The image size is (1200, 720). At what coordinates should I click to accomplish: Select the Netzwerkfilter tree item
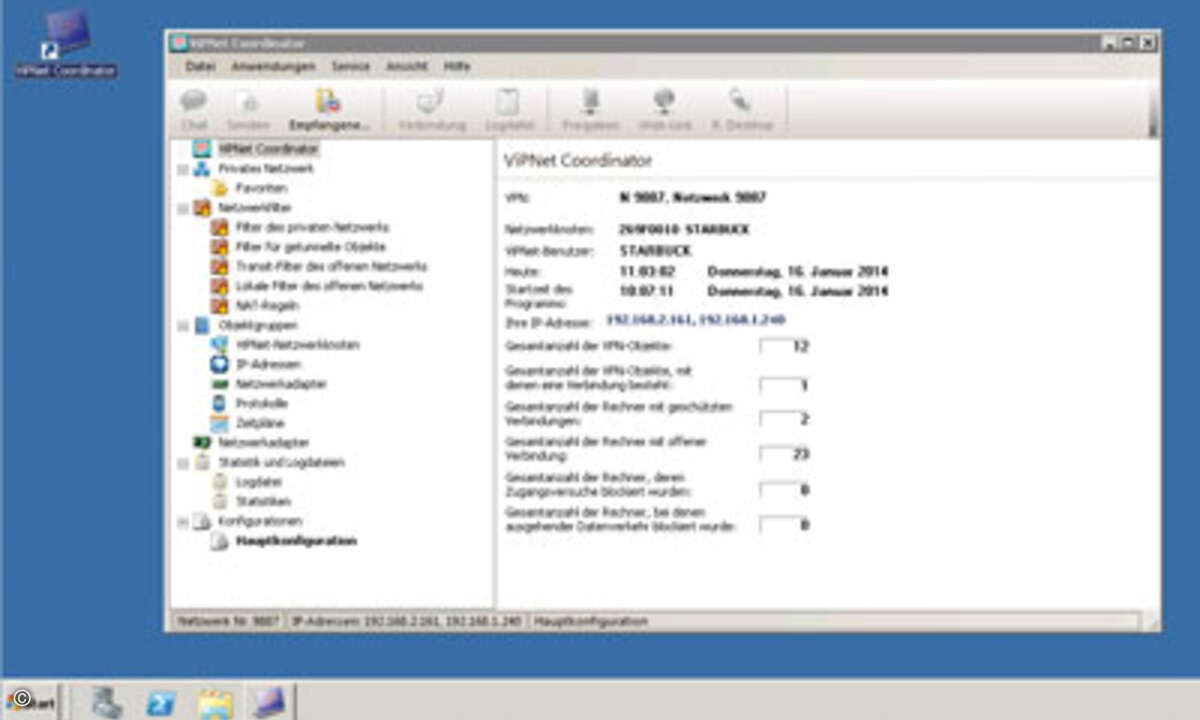pyautogui.click(x=255, y=208)
